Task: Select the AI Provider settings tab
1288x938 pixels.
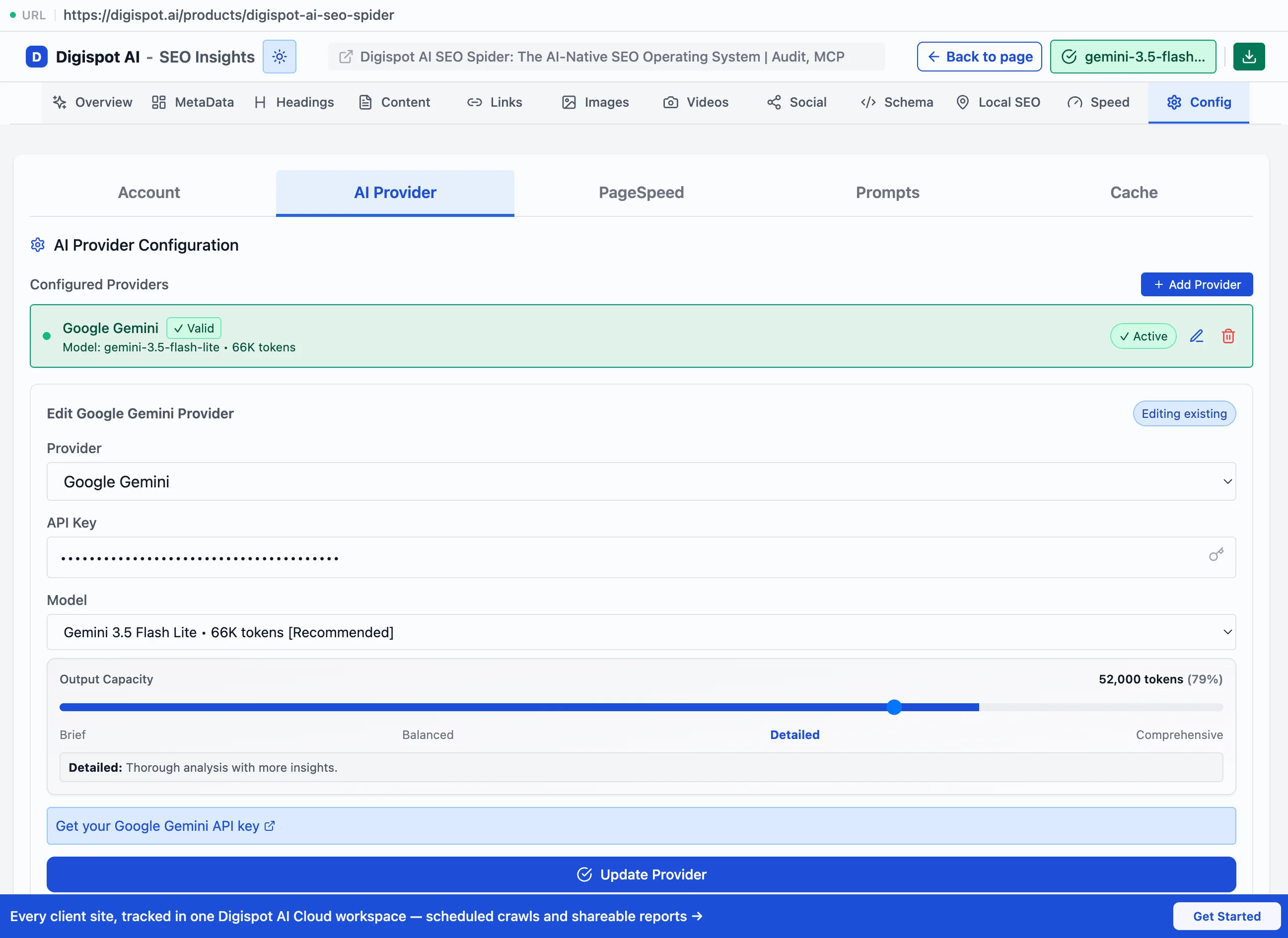Action: click(x=395, y=193)
